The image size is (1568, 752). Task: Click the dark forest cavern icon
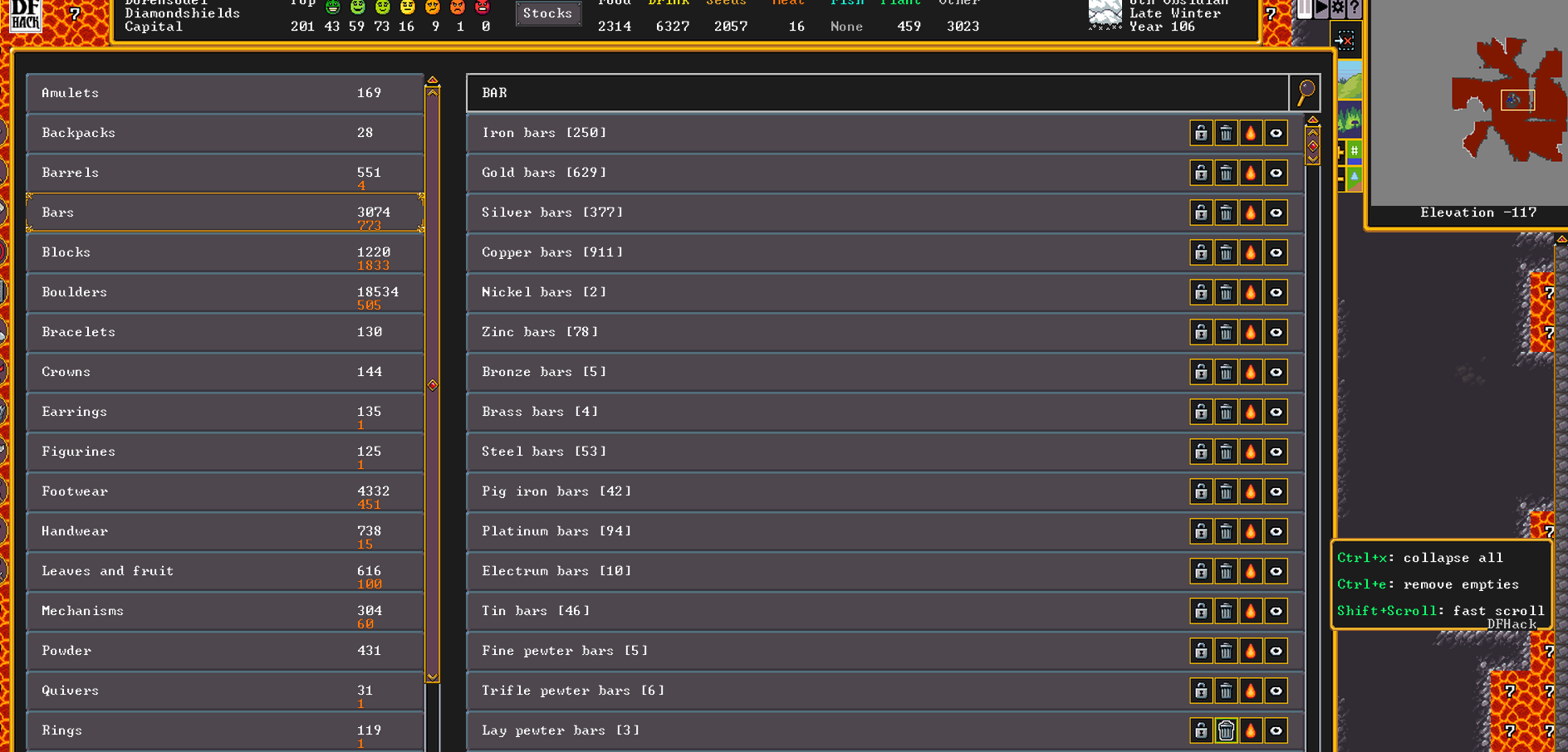click(1350, 119)
